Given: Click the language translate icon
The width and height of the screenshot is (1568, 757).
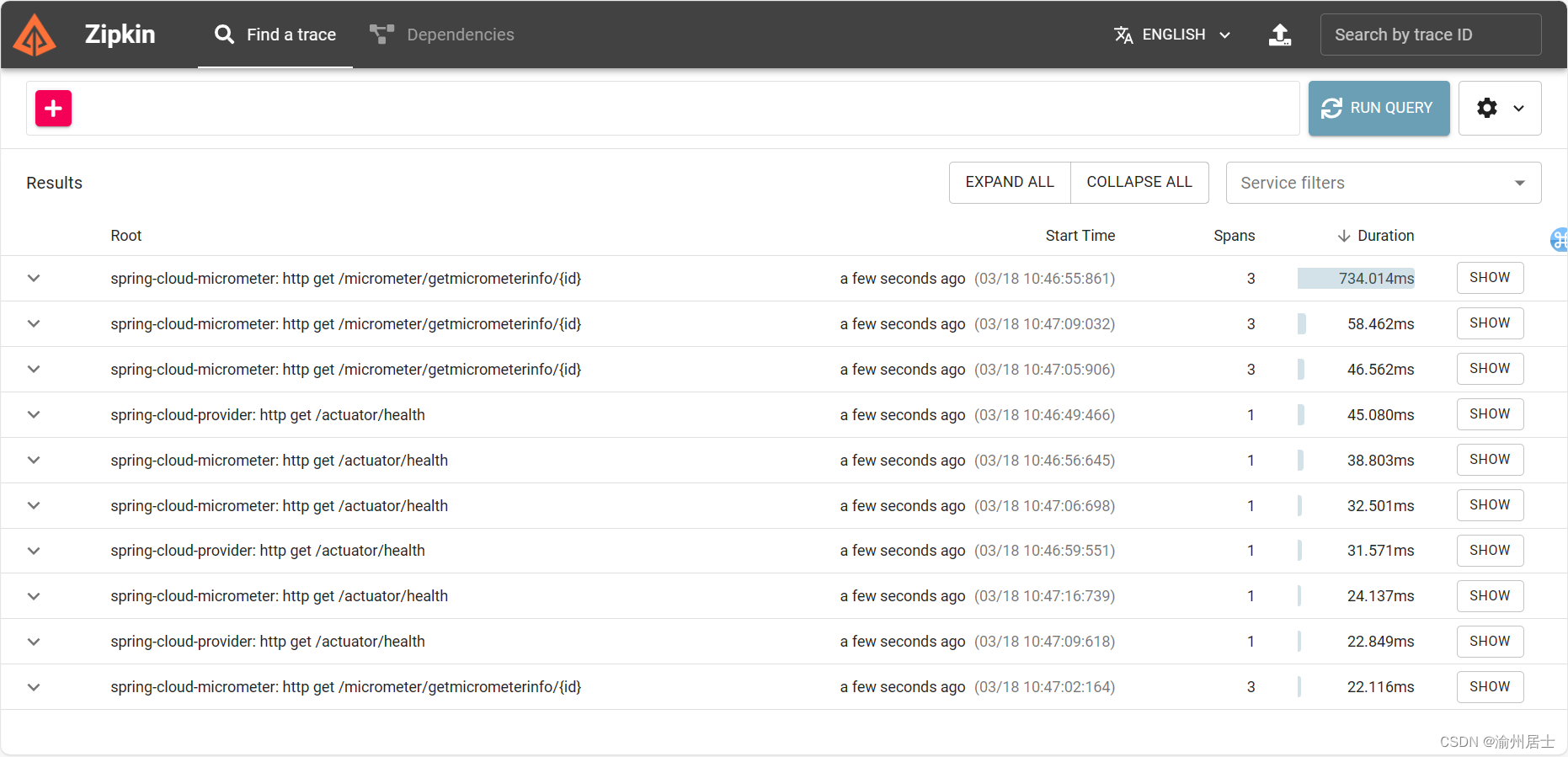Looking at the screenshot, I should click(x=1123, y=35).
